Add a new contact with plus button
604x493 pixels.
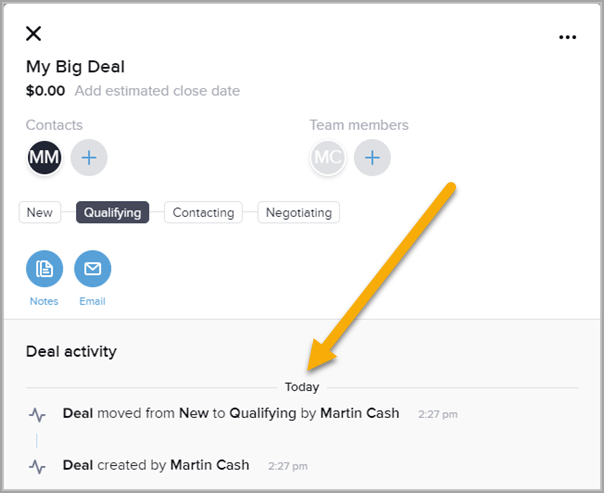(88, 157)
